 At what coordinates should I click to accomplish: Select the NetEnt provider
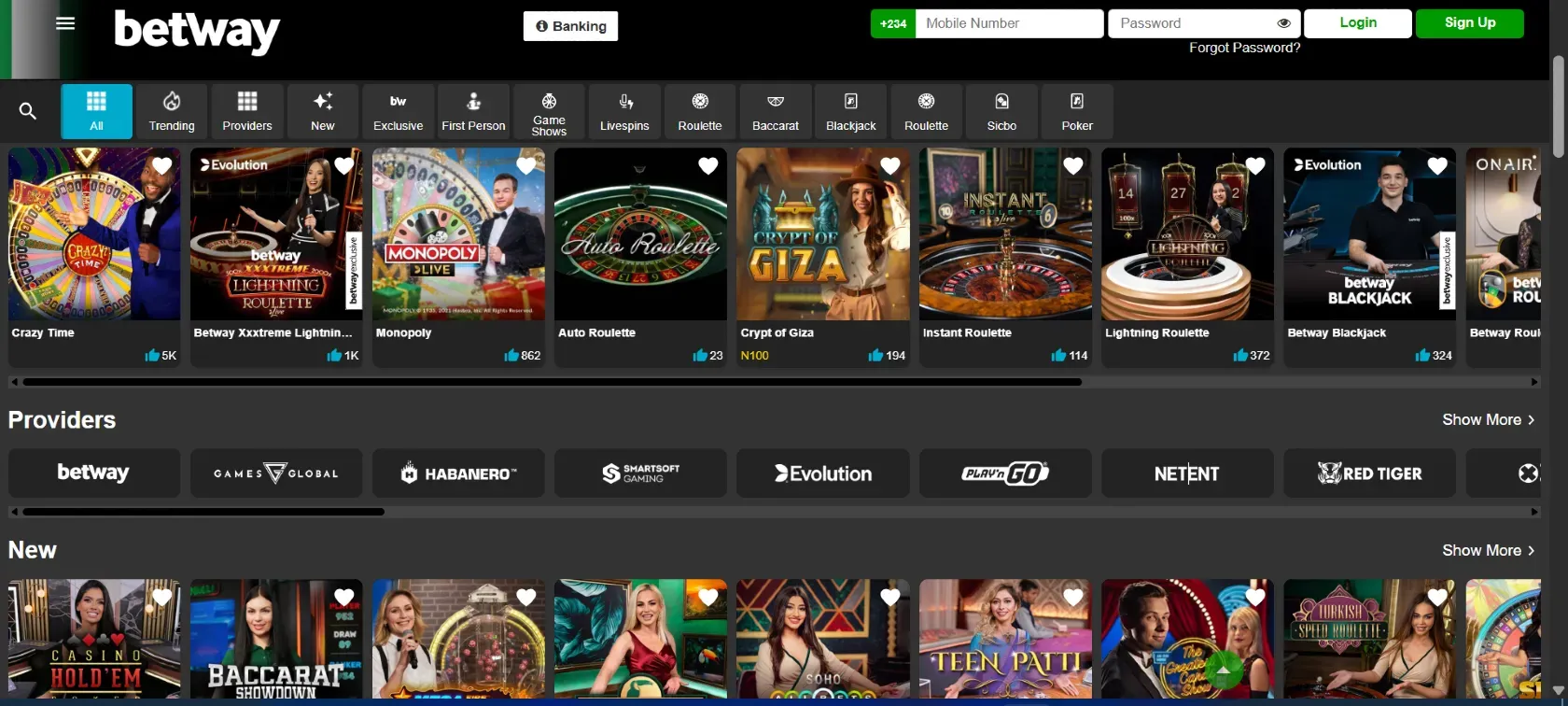click(x=1187, y=473)
